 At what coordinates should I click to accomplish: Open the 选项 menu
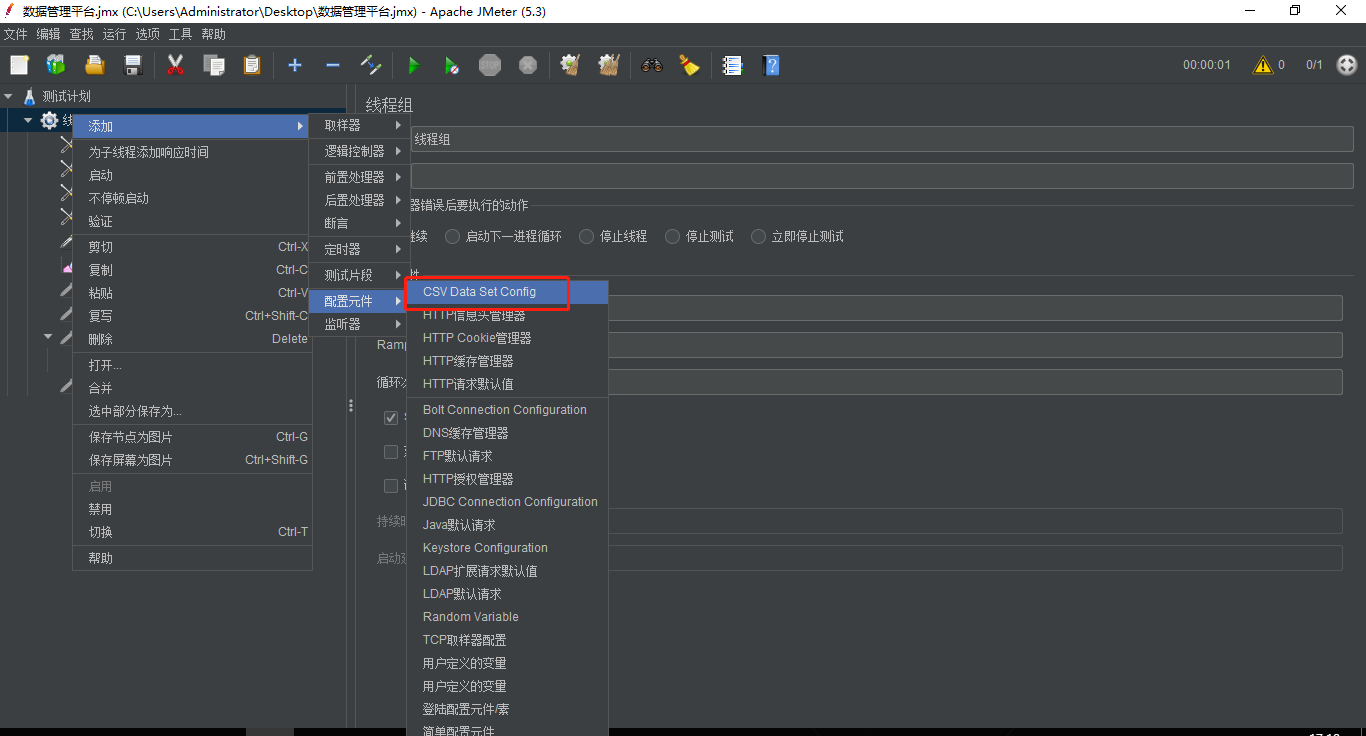coord(147,34)
